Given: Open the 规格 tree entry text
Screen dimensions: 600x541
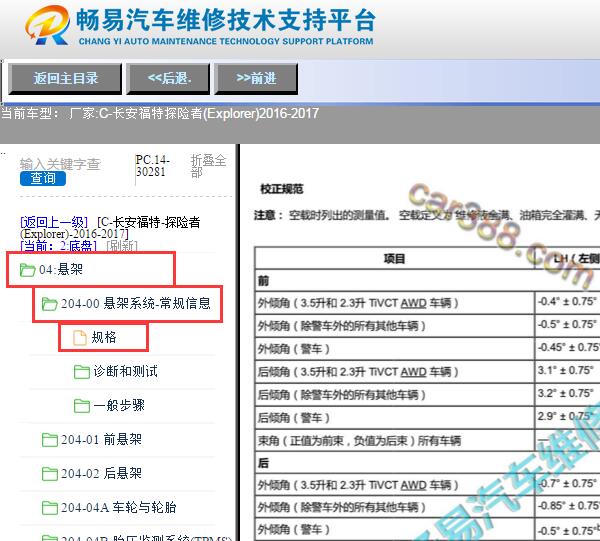Looking at the screenshot, I should [104, 337].
